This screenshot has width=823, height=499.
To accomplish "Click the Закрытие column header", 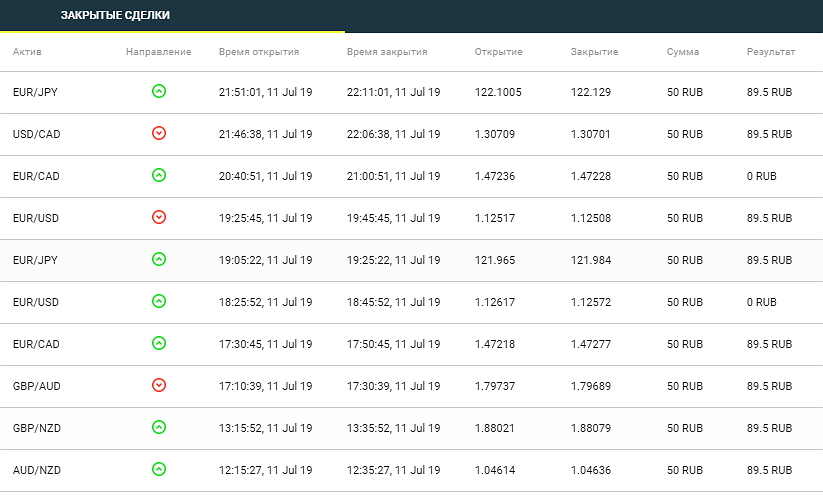I will click(x=594, y=52).
